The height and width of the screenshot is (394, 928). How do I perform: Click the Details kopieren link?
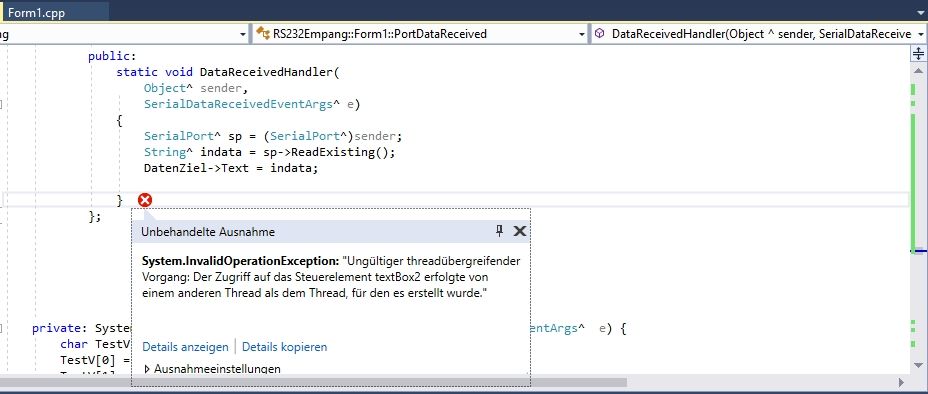coord(284,347)
